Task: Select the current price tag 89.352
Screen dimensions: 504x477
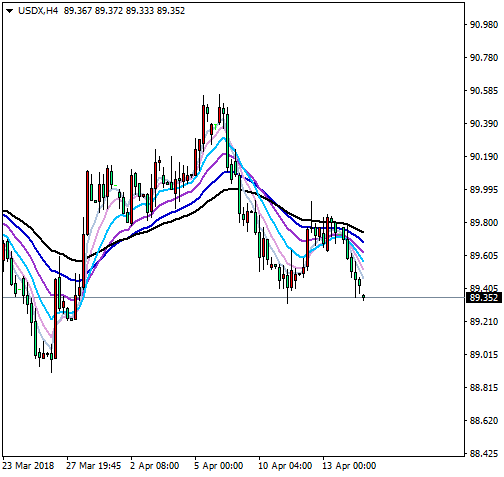Action: click(x=483, y=297)
